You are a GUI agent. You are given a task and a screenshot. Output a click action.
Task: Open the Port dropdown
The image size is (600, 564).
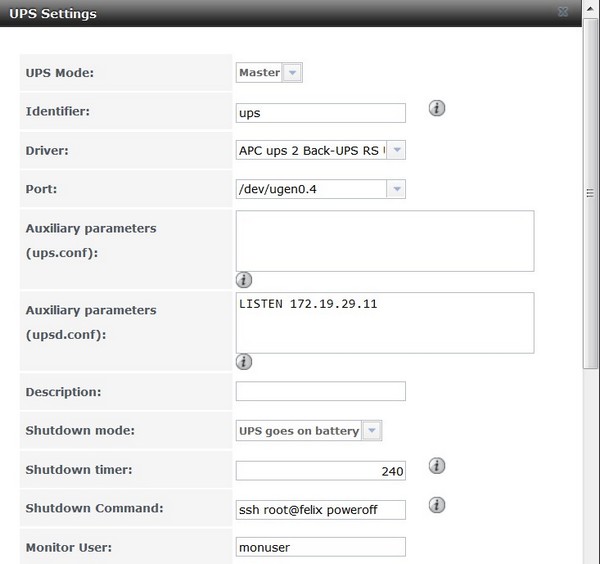tap(396, 189)
